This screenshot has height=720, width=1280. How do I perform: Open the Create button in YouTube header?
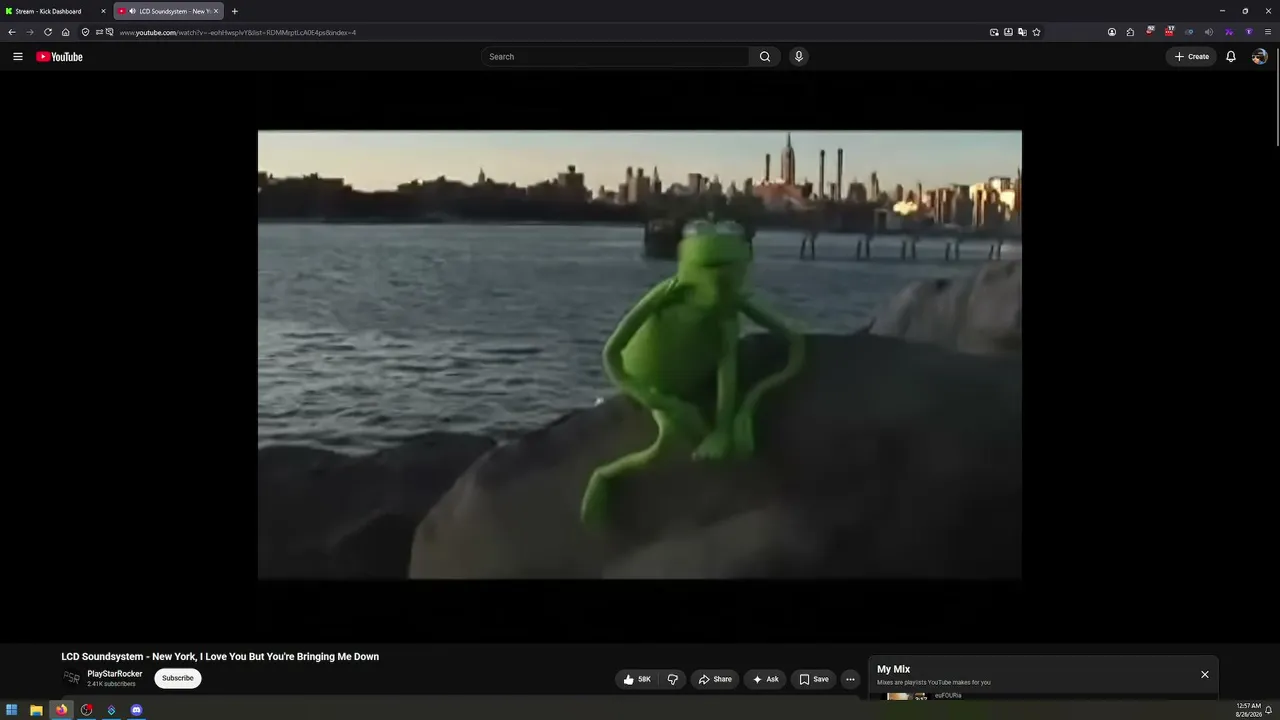(x=1191, y=57)
